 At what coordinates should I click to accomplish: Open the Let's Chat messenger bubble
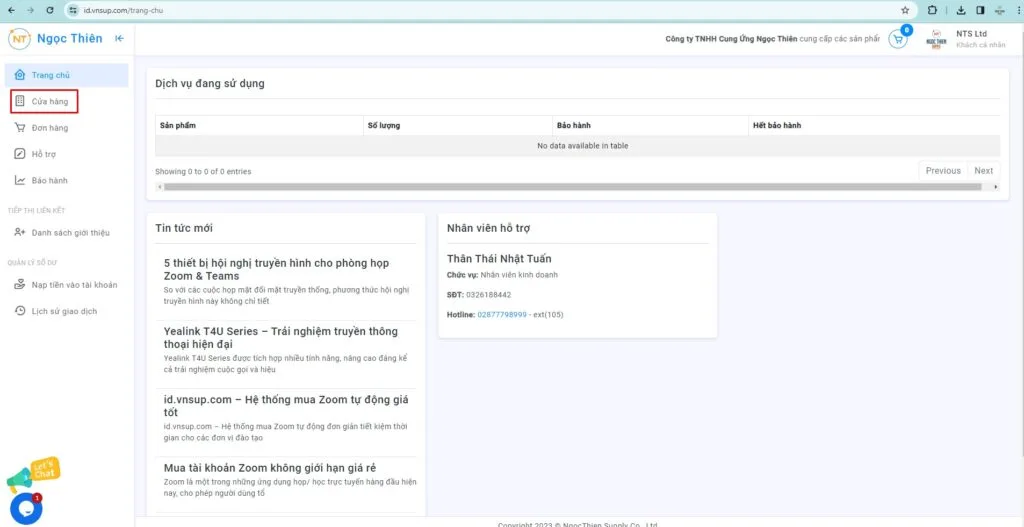tap(26, 507)
